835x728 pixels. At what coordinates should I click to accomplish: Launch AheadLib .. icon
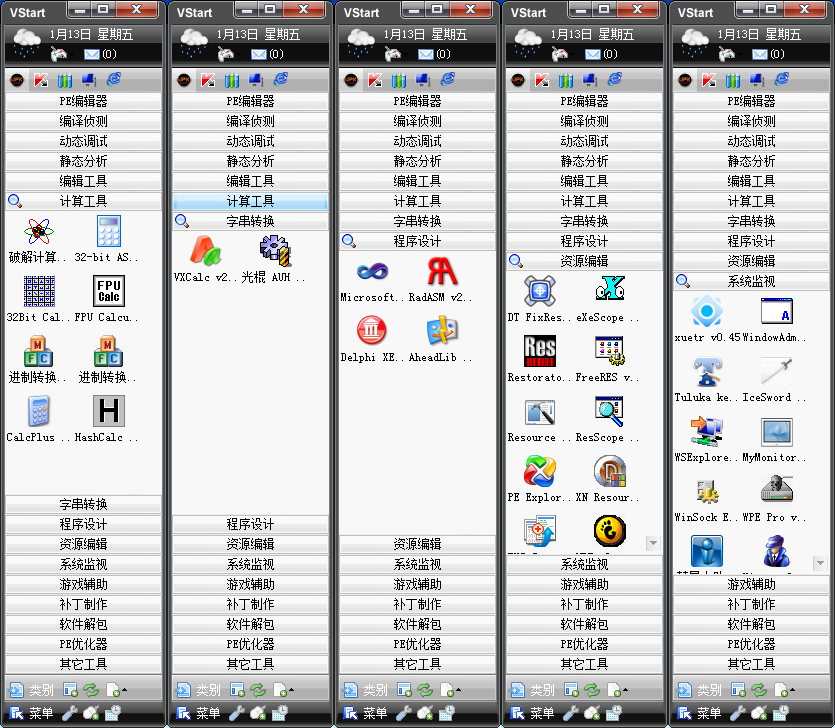(442, 331)
